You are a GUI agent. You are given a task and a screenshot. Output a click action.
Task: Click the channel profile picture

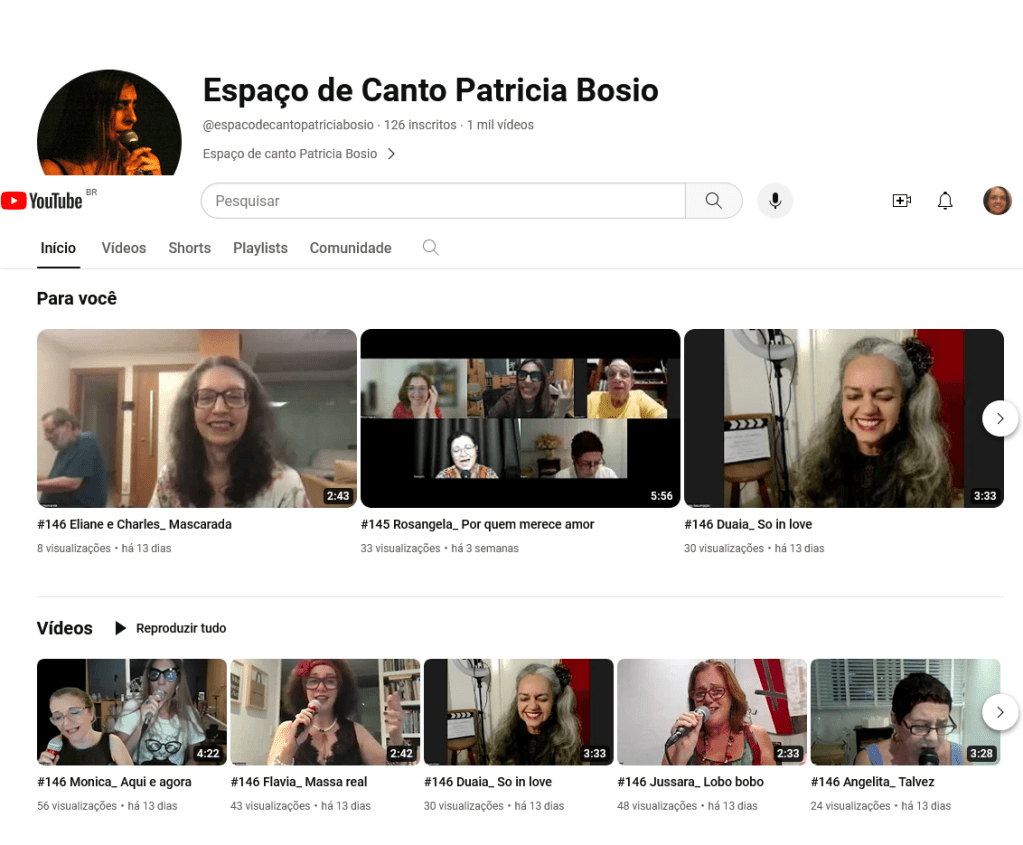(x=109, y=127)
